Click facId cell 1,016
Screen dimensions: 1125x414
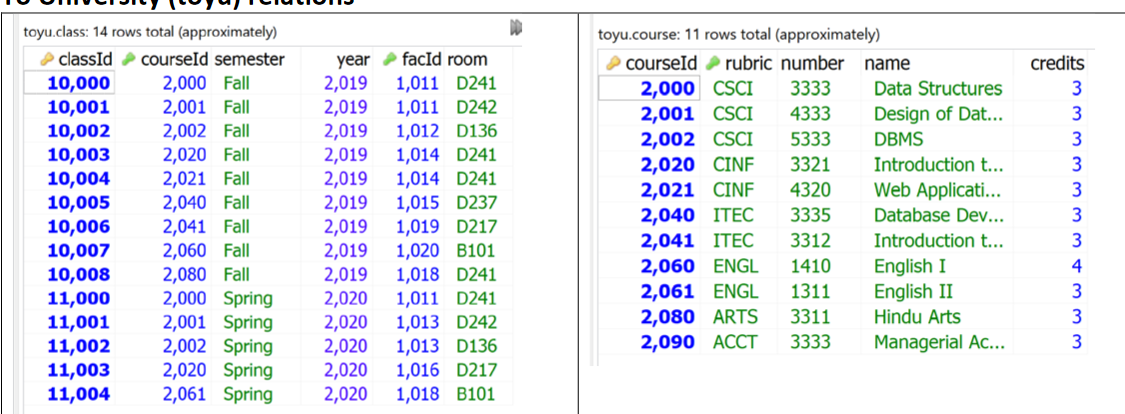pos(417,370)
